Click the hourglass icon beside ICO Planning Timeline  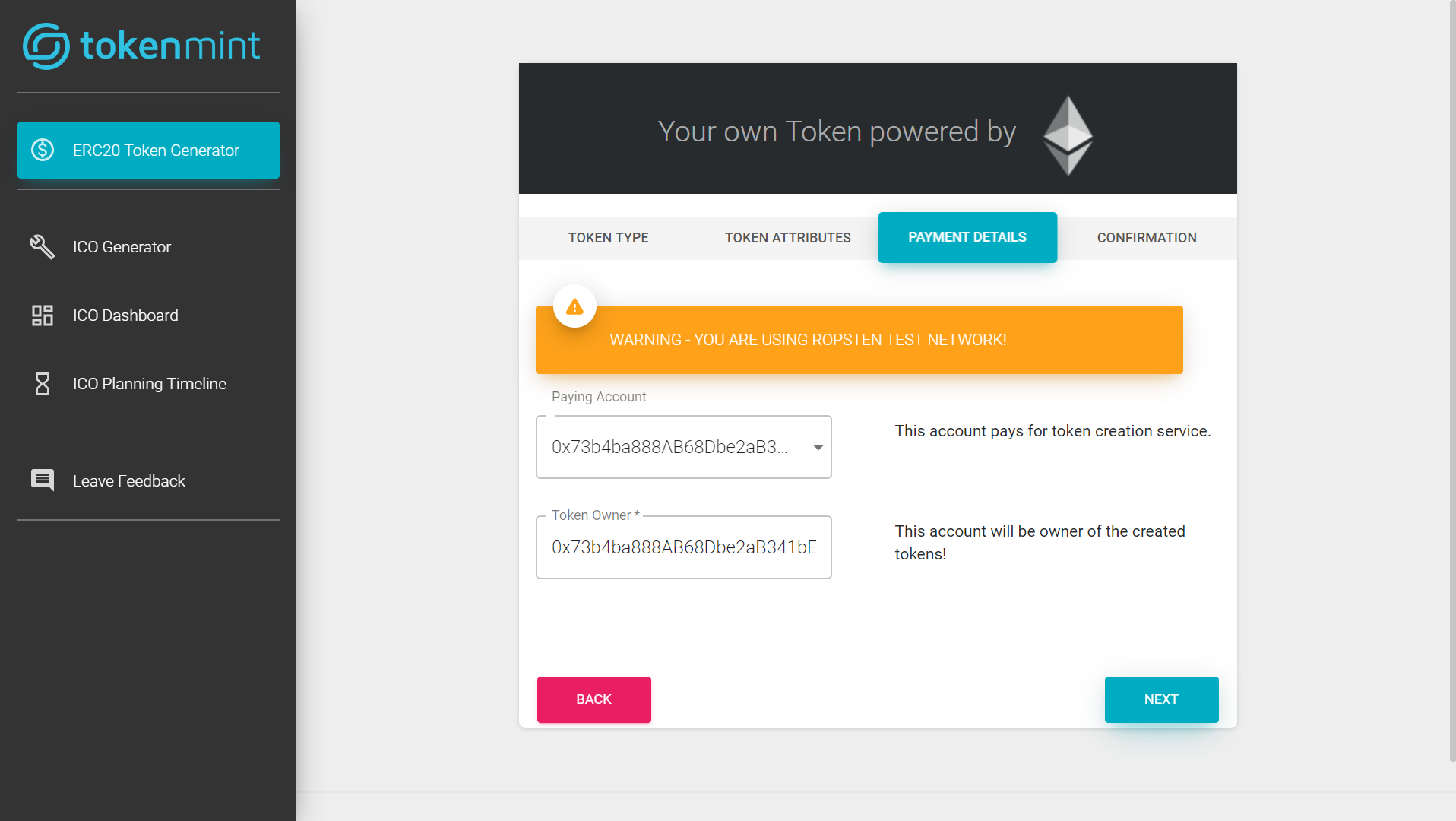[42, 384]
